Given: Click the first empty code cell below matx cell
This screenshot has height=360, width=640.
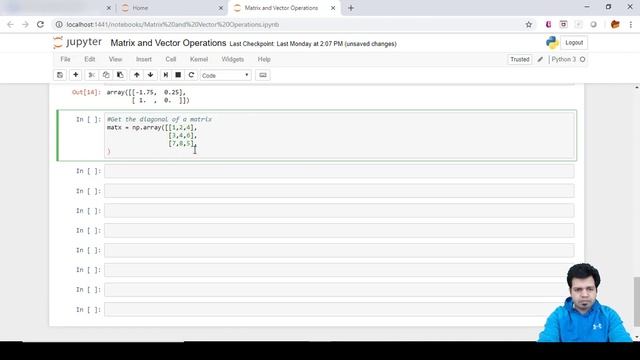Looking at the screenshot, I should 339,171.
